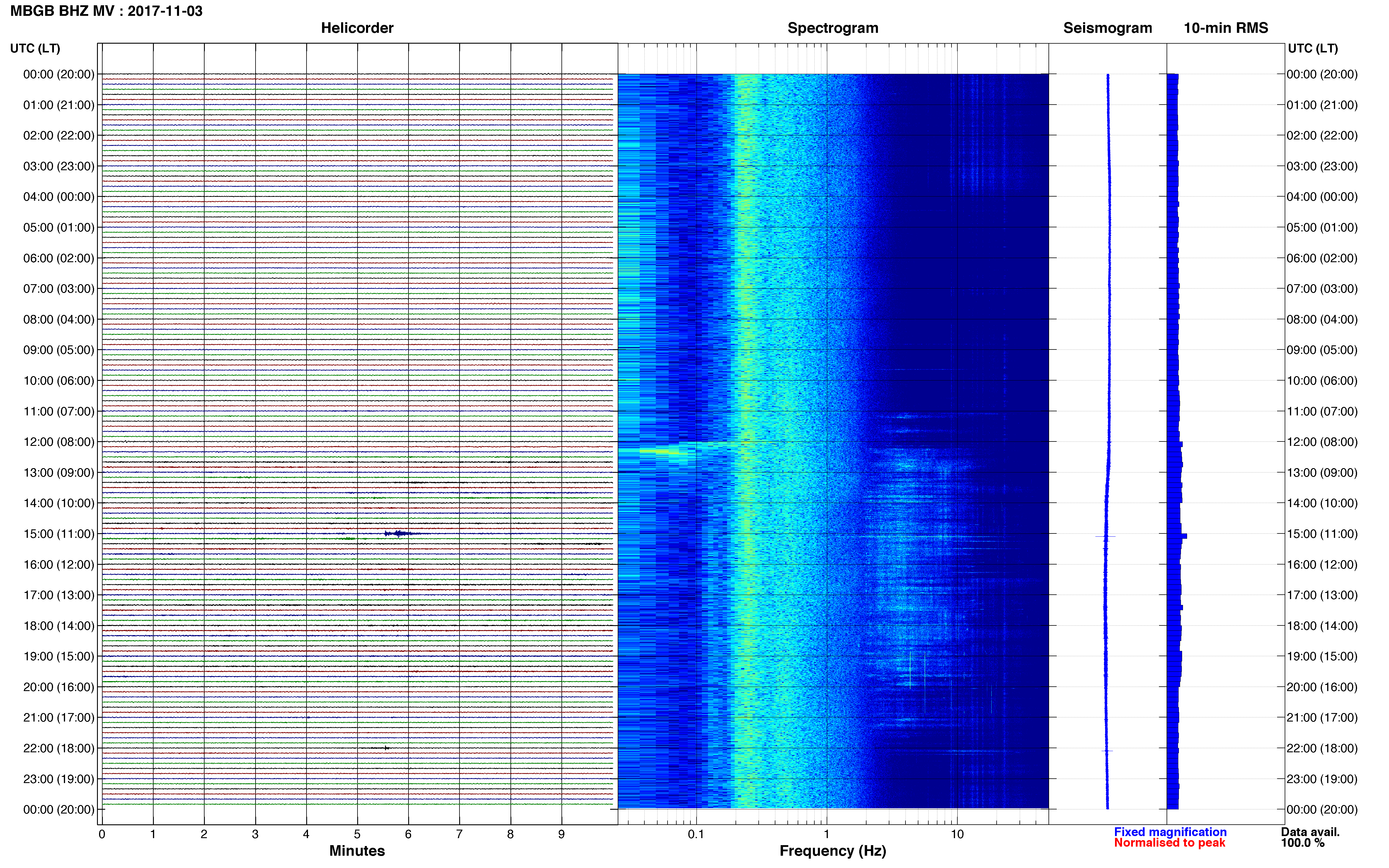1389x868 pixels.
Task: Click left time label '19:00 (15:00)'
Action: point(59,656)
